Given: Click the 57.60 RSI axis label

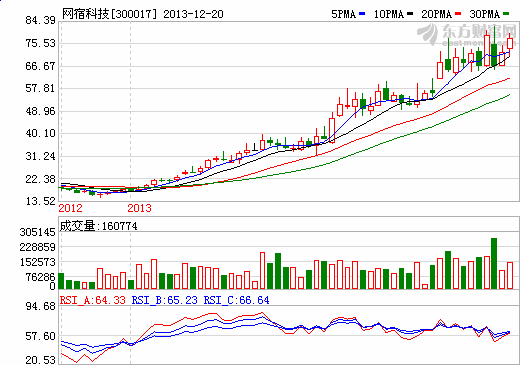Looking at the screenshot, I should 40,336.
